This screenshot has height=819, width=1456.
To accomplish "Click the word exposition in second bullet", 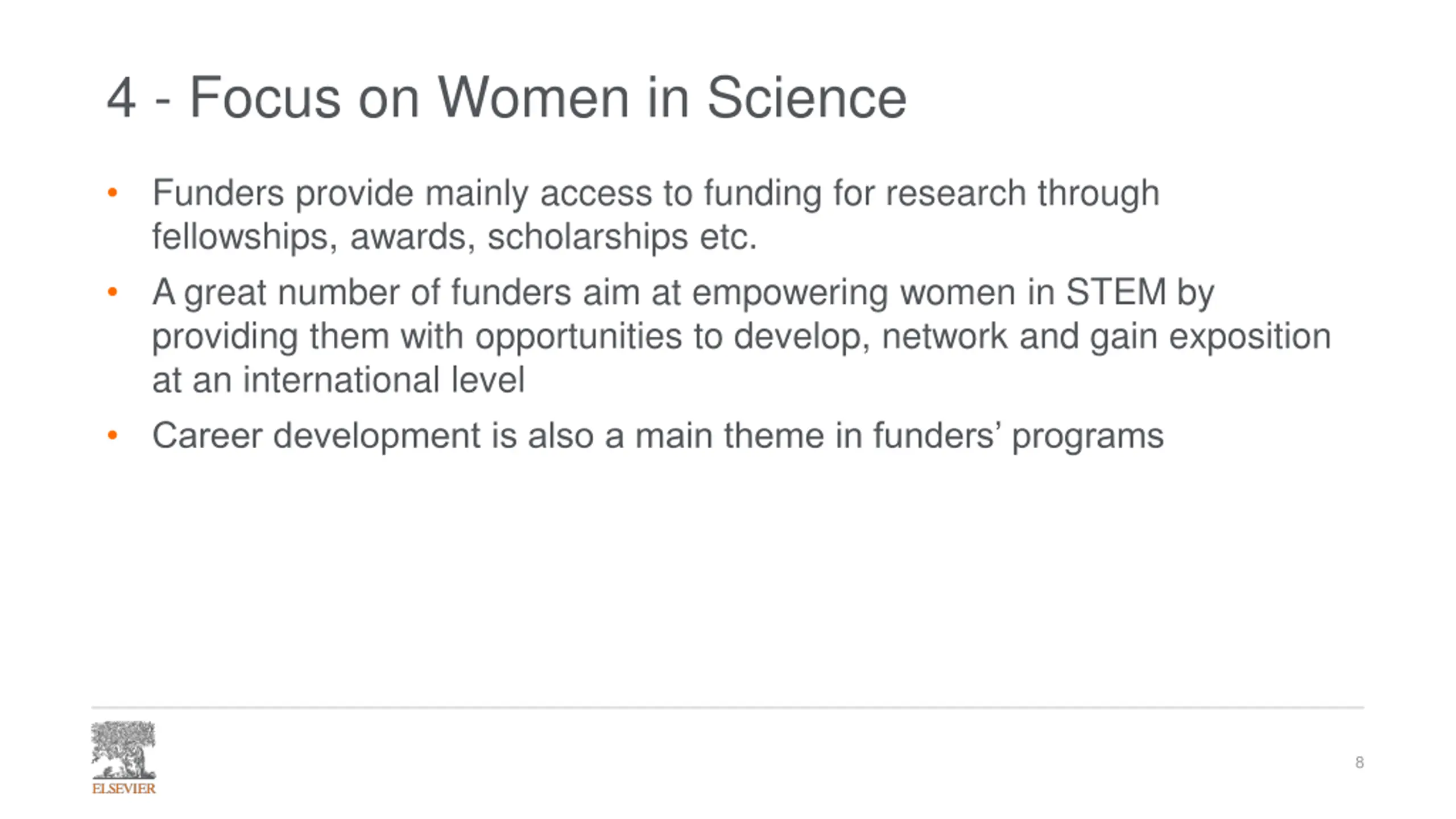I will [1250, 338].
